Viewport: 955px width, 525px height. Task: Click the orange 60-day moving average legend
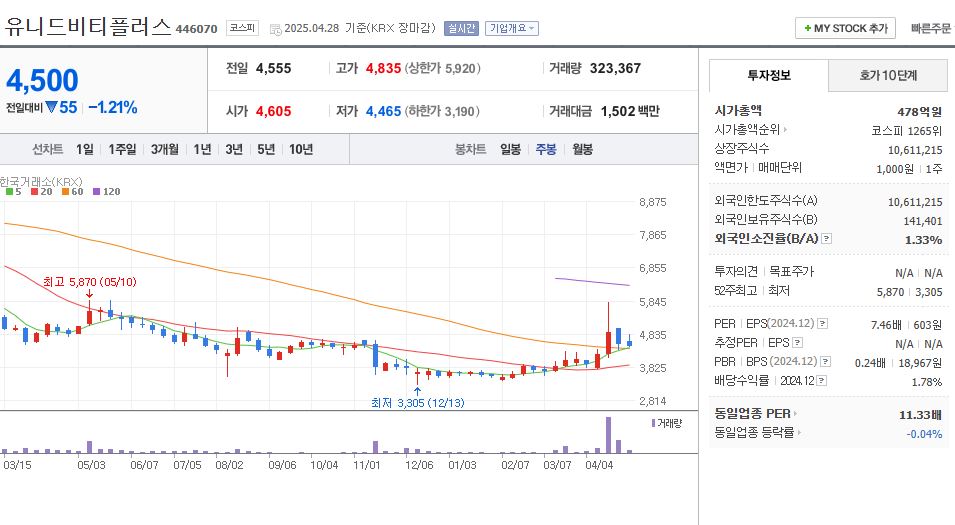click(x=72, y=191)
